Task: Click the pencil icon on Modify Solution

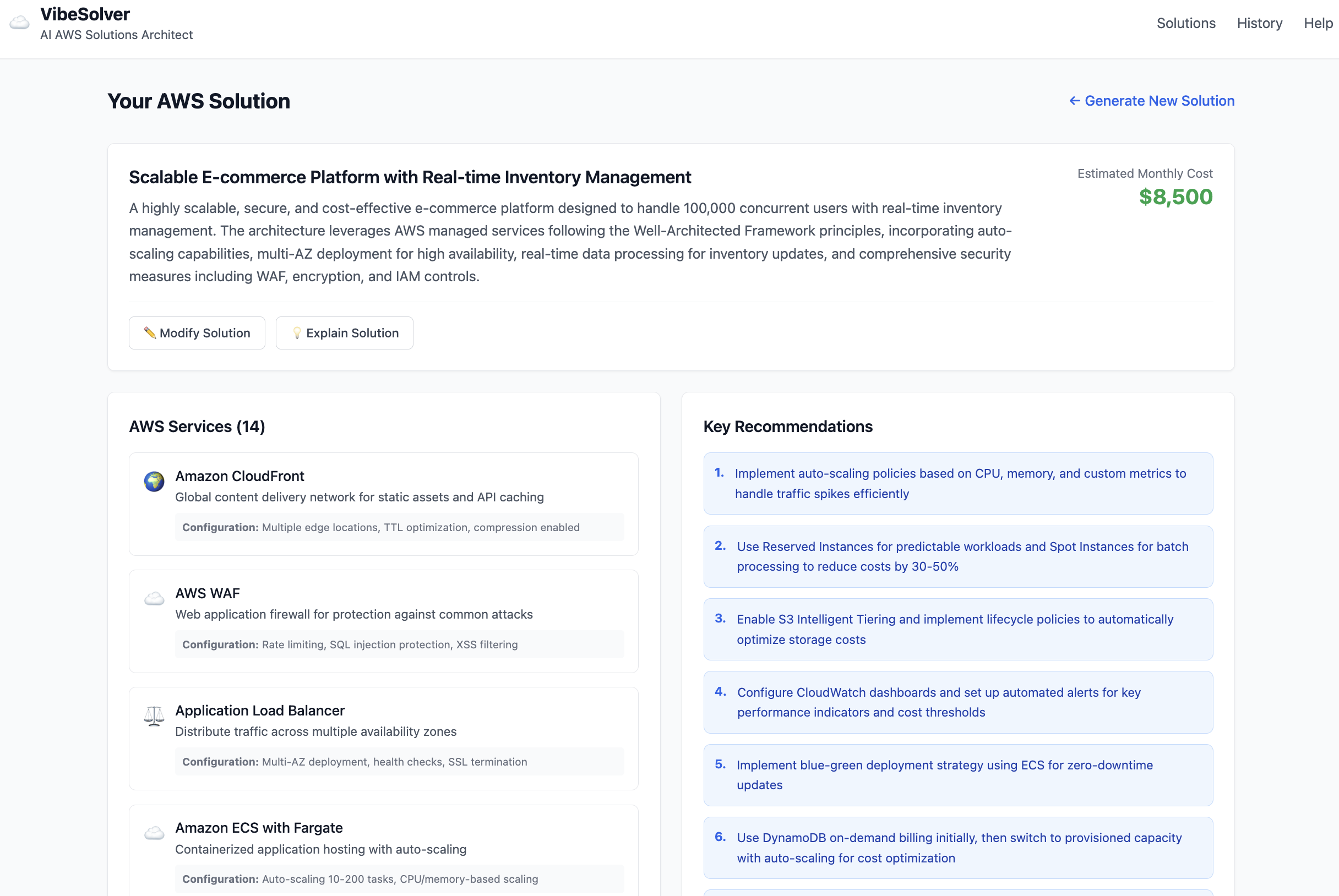Action: click(150, 332)
